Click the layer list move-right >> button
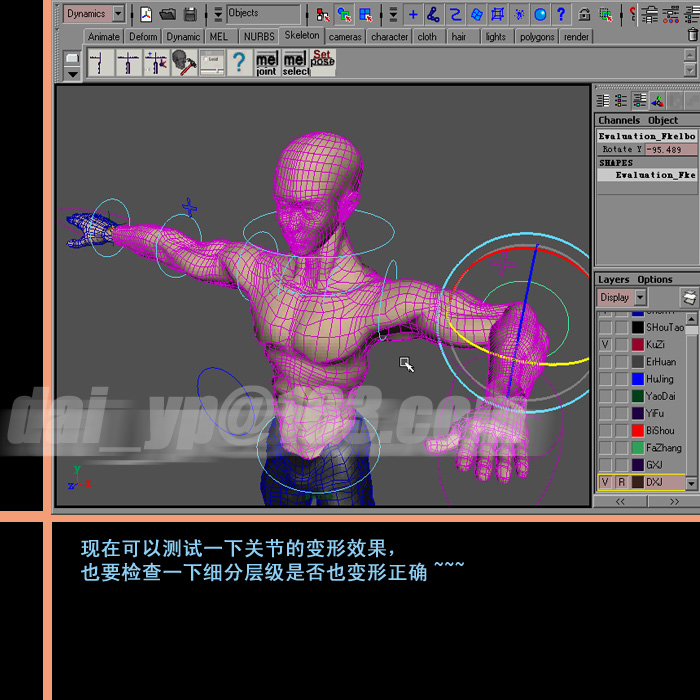700x700 pixels. [x=674, y=501]
